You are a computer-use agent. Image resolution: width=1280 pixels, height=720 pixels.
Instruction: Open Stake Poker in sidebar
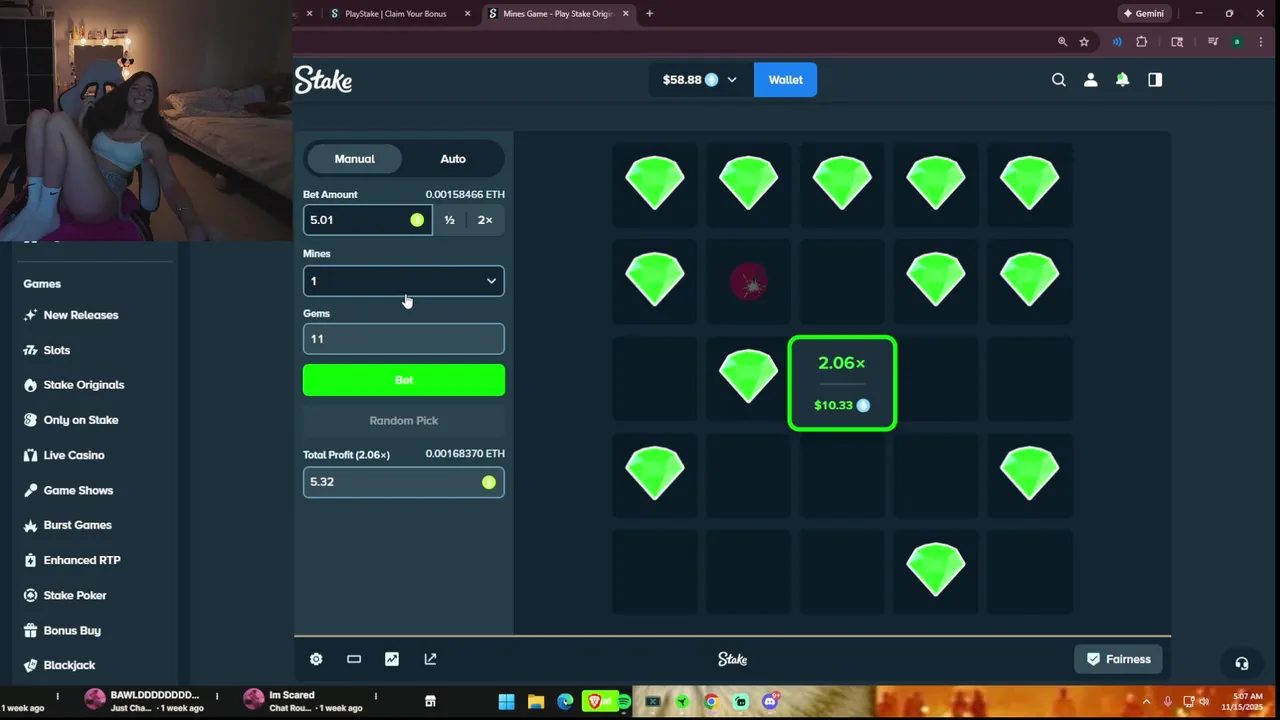pyautogui.click(x=75, y=595)
